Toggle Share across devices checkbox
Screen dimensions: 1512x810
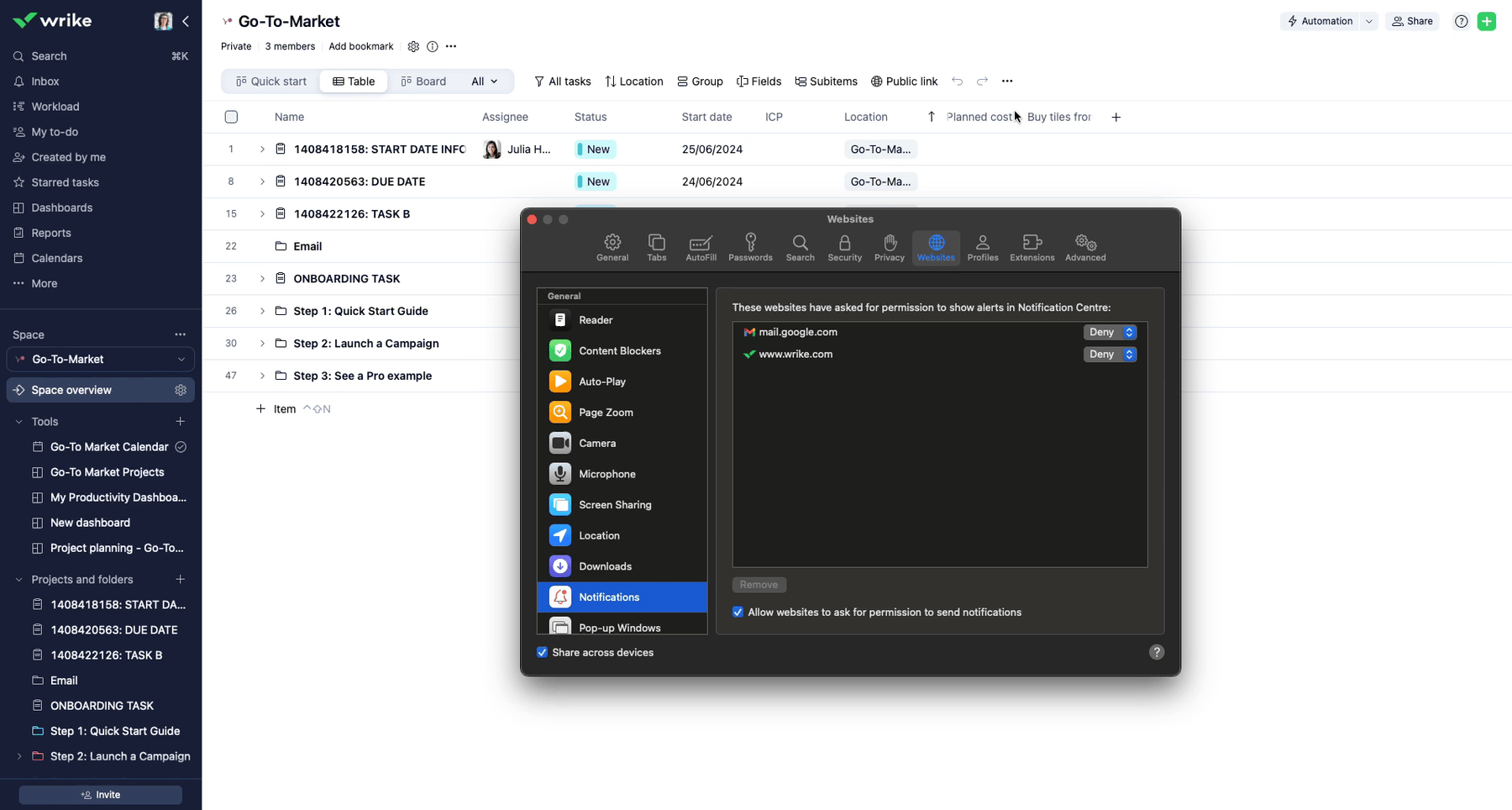coord(543,653)
